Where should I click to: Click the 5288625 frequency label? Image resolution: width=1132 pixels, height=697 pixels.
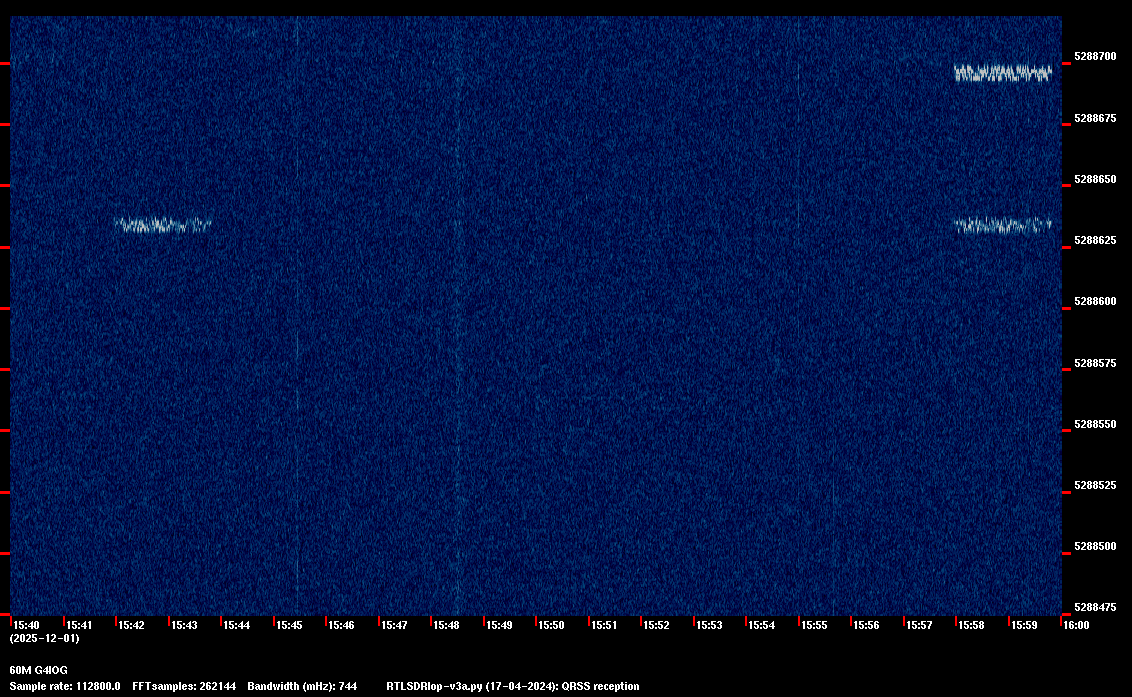1095,241
